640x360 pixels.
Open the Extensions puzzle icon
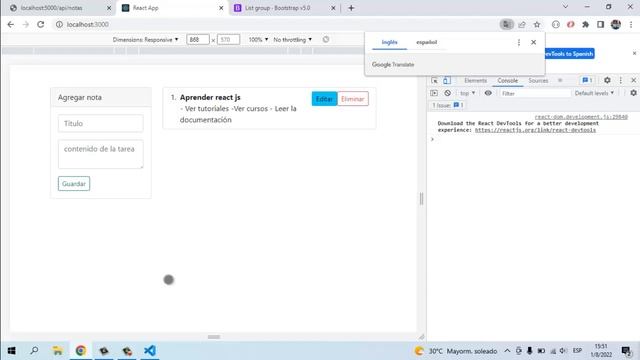(585, 24)
